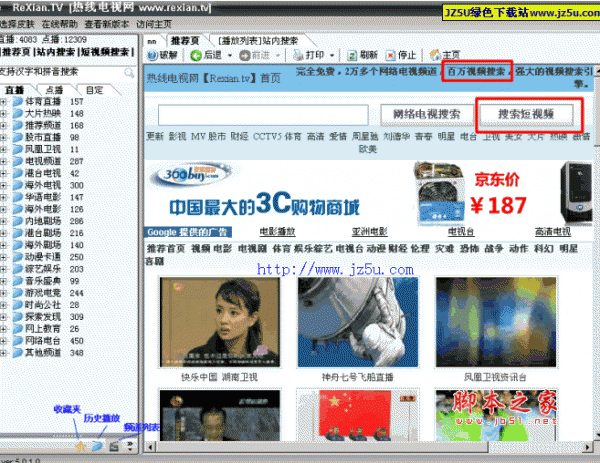This screenshot has width=600, height=463.
Task: Expand the 海外电视 tree node
Action: [3, 186]
